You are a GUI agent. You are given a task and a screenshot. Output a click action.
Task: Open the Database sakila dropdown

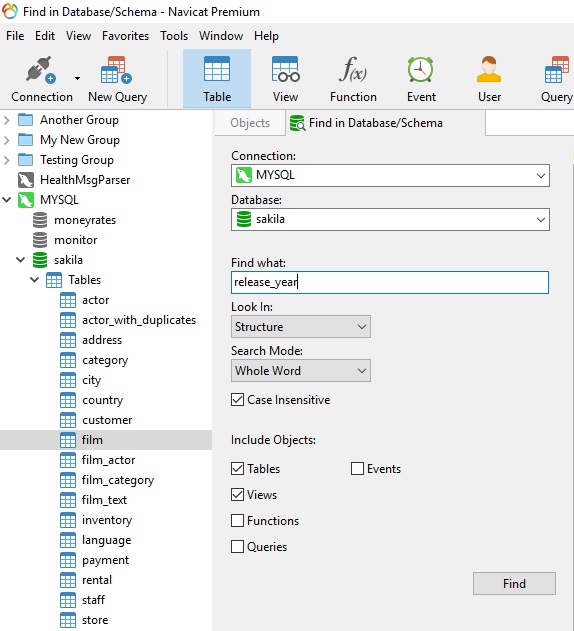coord(390,219)
